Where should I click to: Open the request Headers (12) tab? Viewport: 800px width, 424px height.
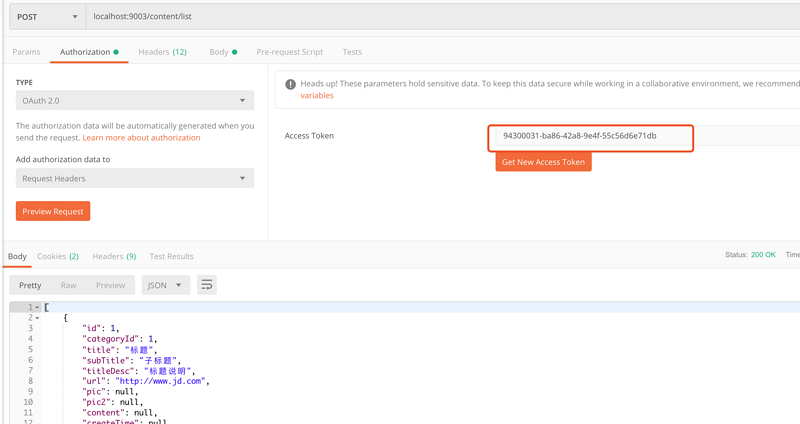click(162, 52)
